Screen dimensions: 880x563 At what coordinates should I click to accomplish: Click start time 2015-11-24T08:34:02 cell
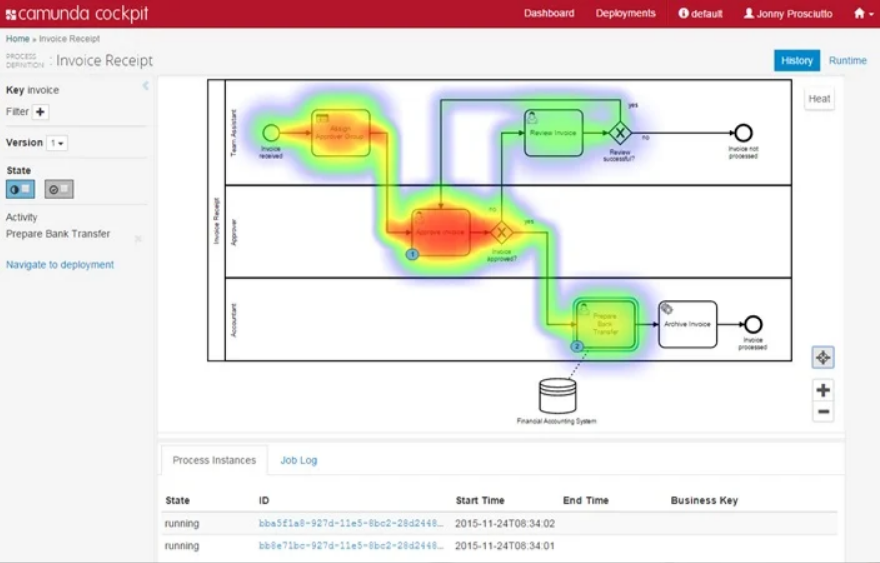(505, 524)
